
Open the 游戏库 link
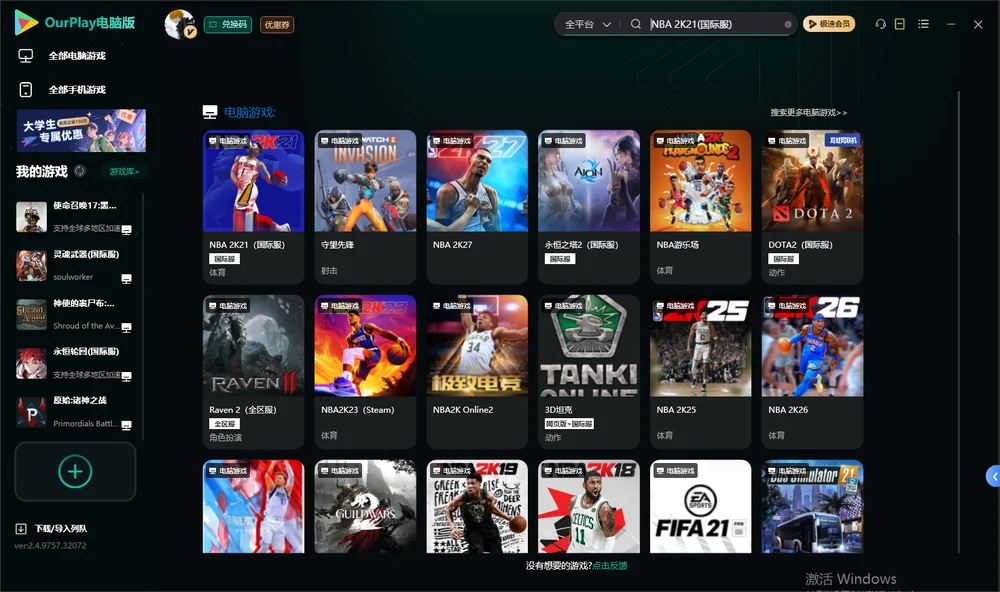click(x=124, y=171)
